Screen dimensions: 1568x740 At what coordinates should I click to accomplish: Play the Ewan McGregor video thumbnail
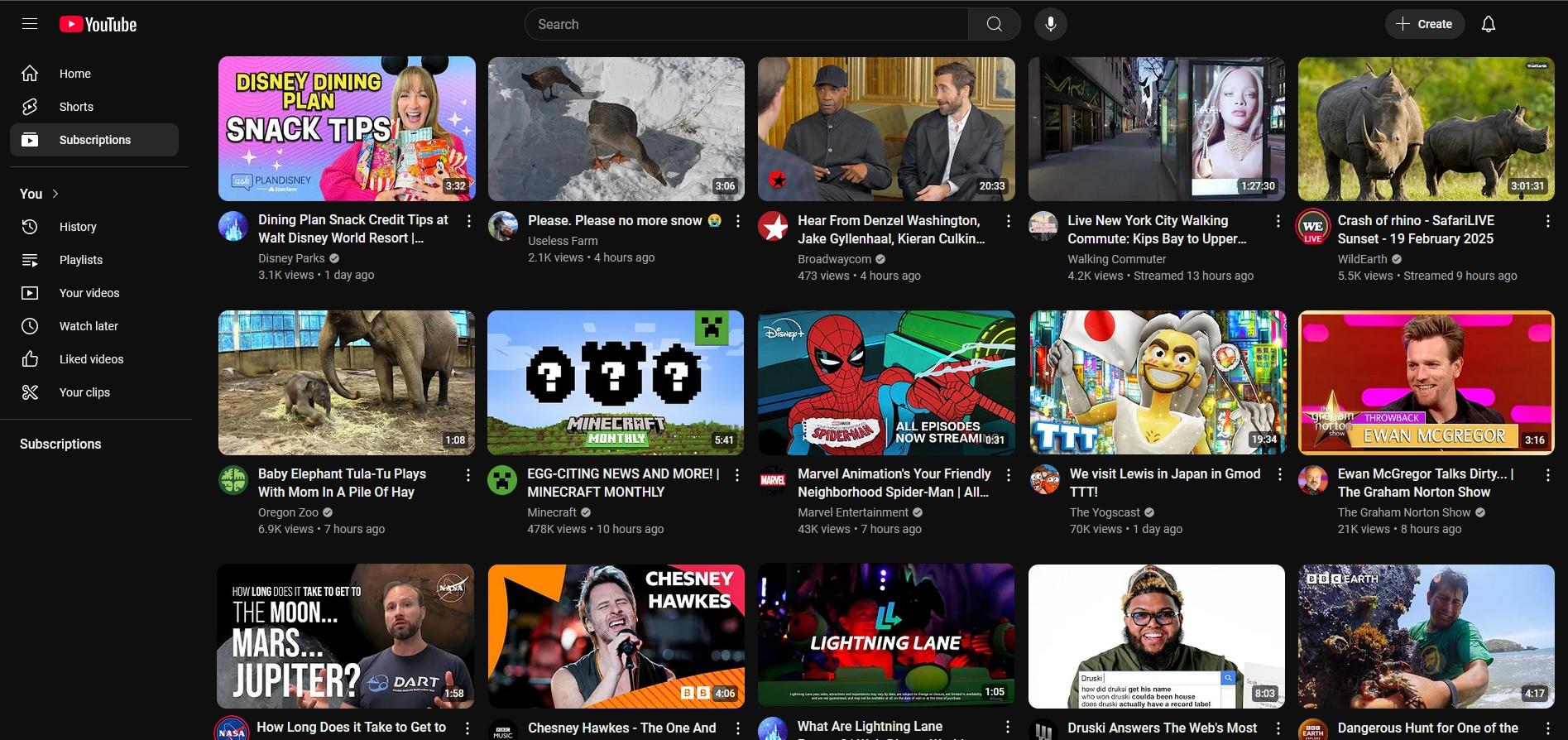tap(1426, 382)
